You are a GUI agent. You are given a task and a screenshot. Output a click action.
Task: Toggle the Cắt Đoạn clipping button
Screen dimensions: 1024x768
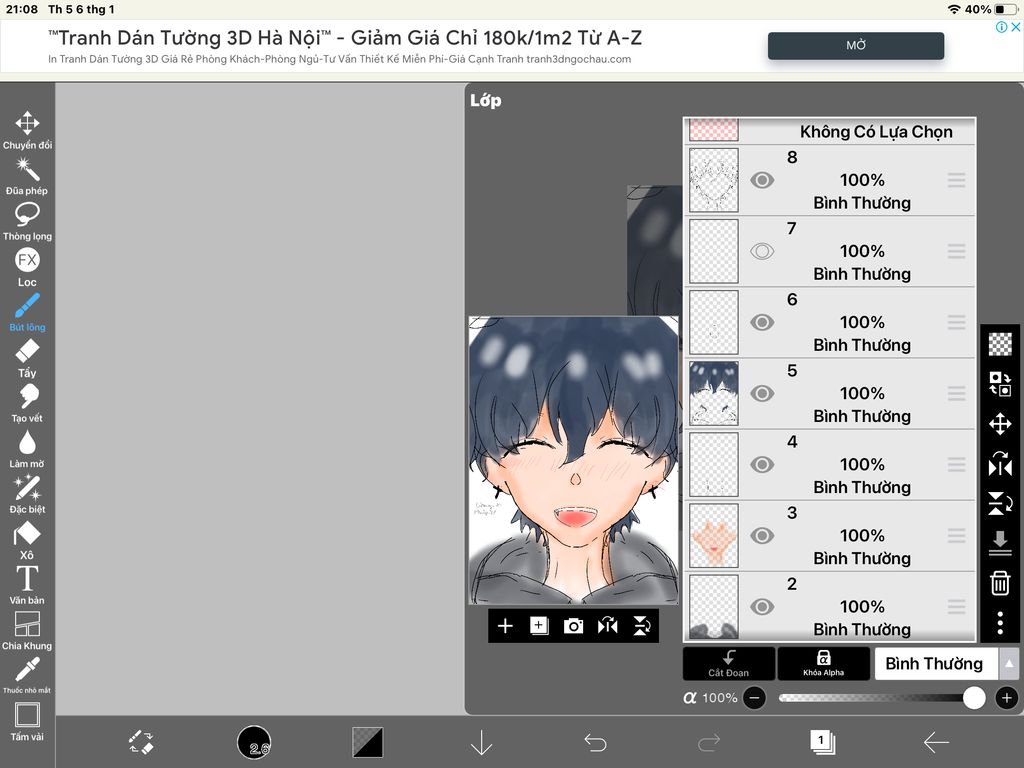click(x=729, y=664)
